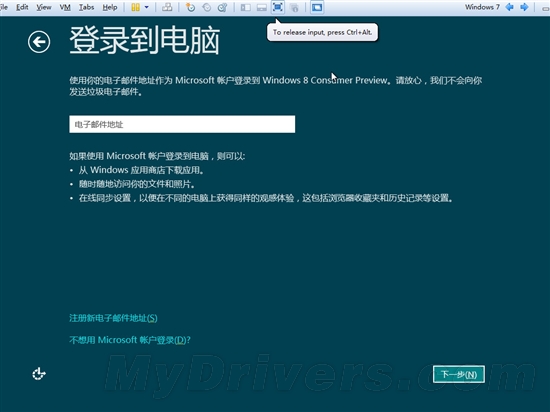
Task: Click the VMware pause button
Action: click(135, 7)
